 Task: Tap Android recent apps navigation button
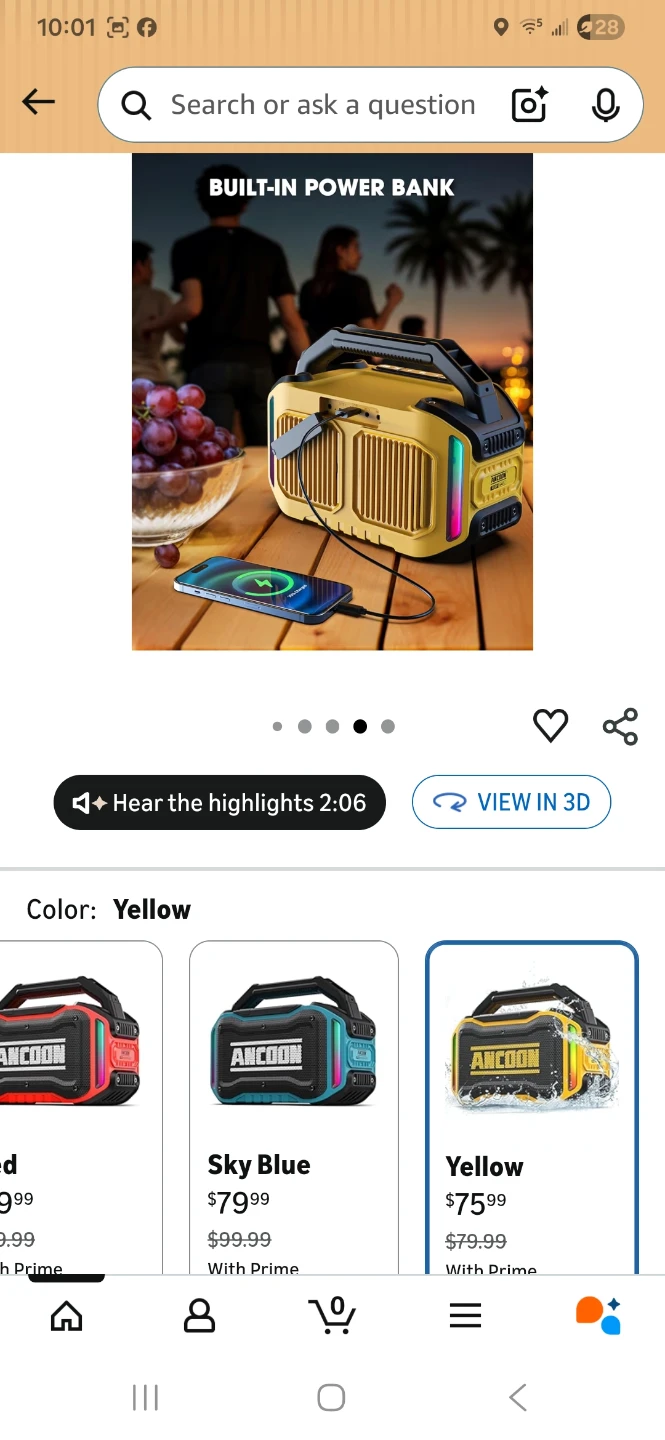146,1397
